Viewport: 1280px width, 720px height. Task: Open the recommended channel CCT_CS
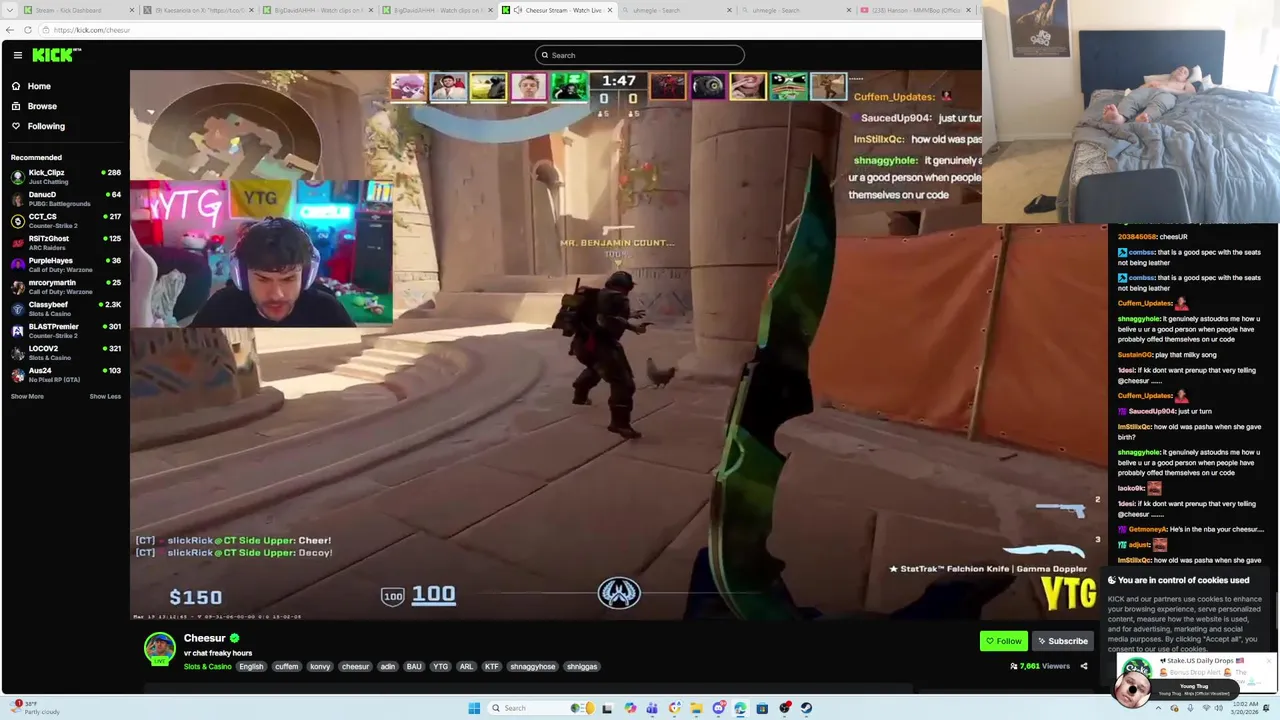[64, 221]
